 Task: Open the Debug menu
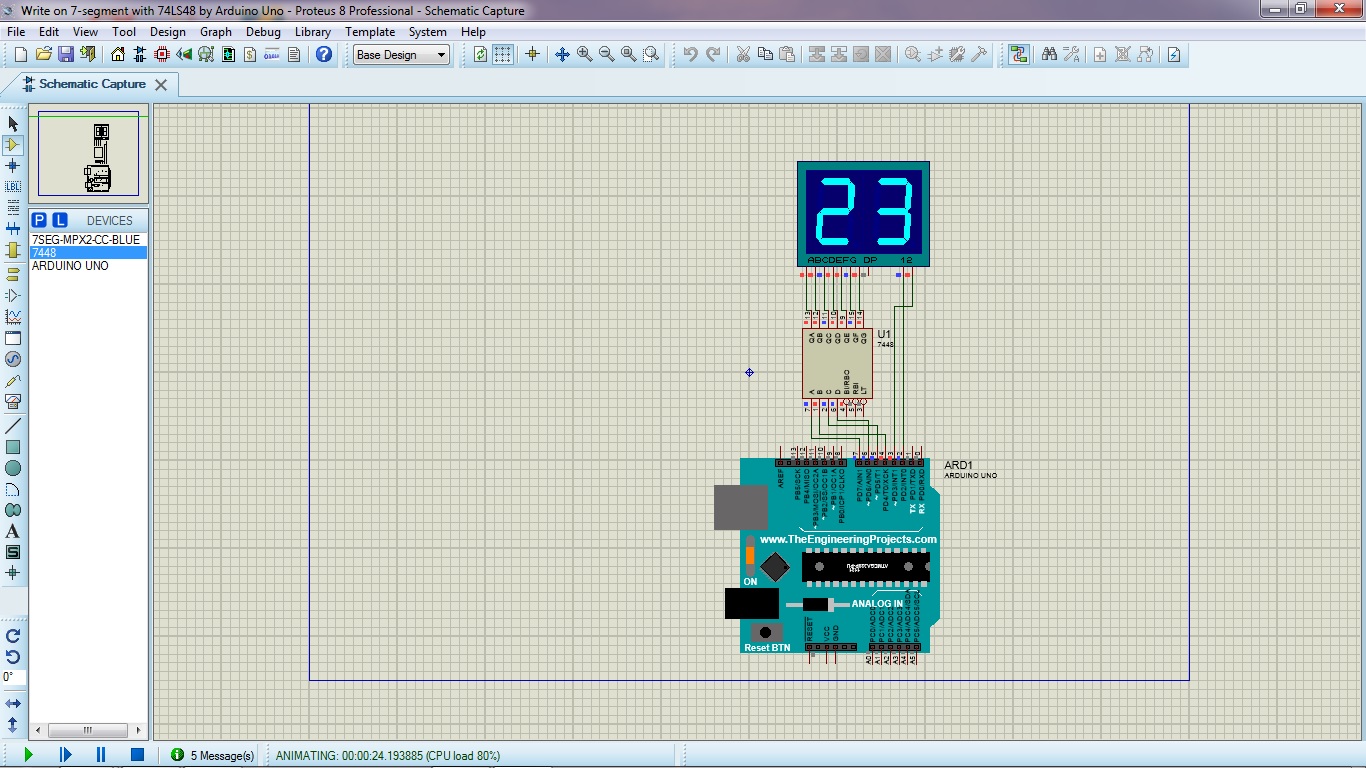click(x=263, y=31)
